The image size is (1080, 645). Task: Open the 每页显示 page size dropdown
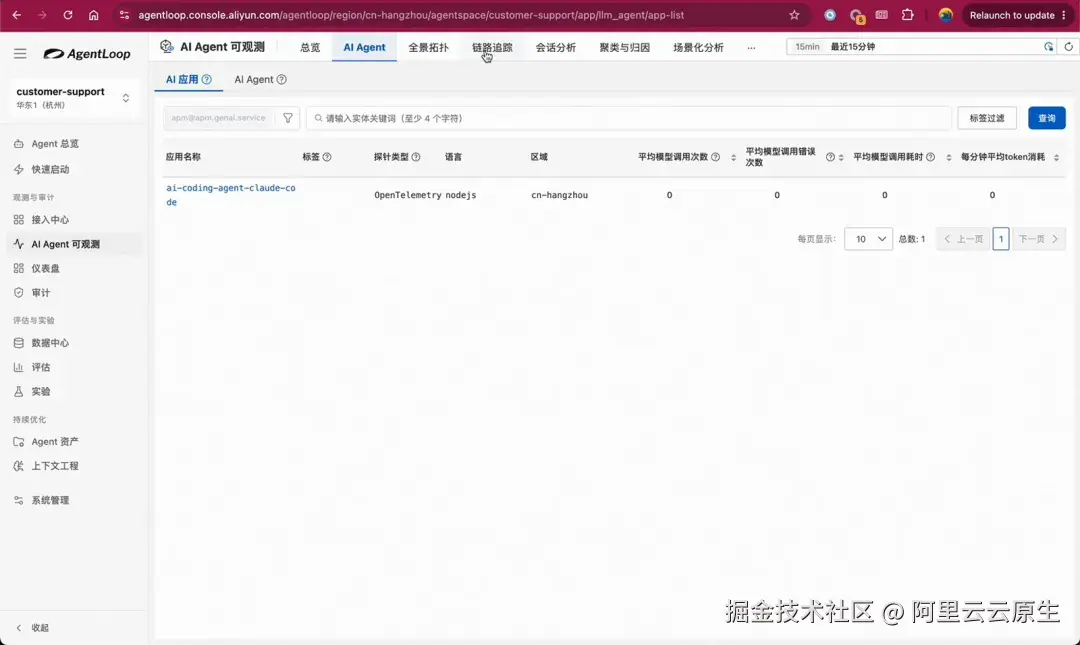pos(868,238)
